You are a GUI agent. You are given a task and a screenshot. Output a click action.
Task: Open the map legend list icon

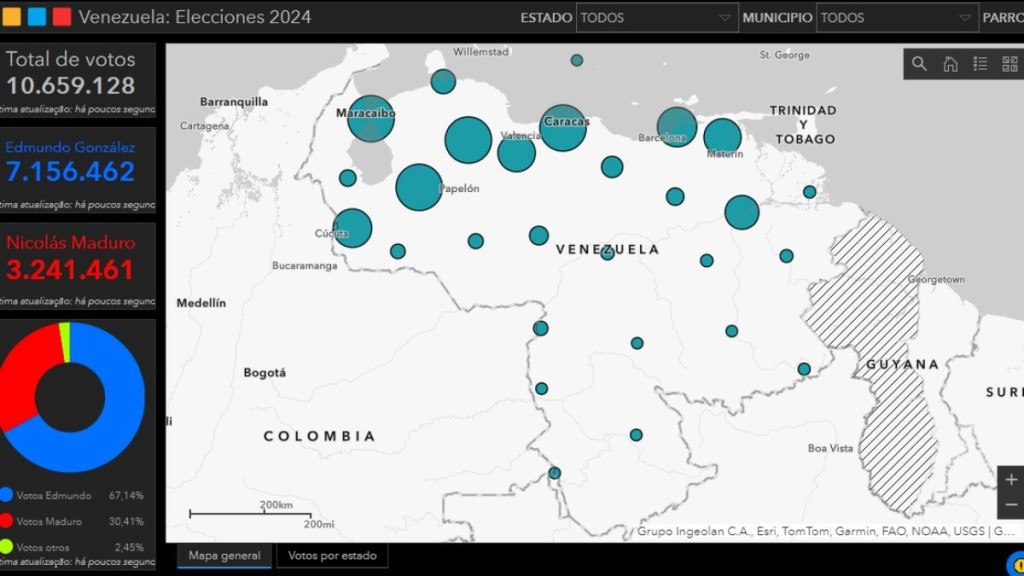[980, 64]
